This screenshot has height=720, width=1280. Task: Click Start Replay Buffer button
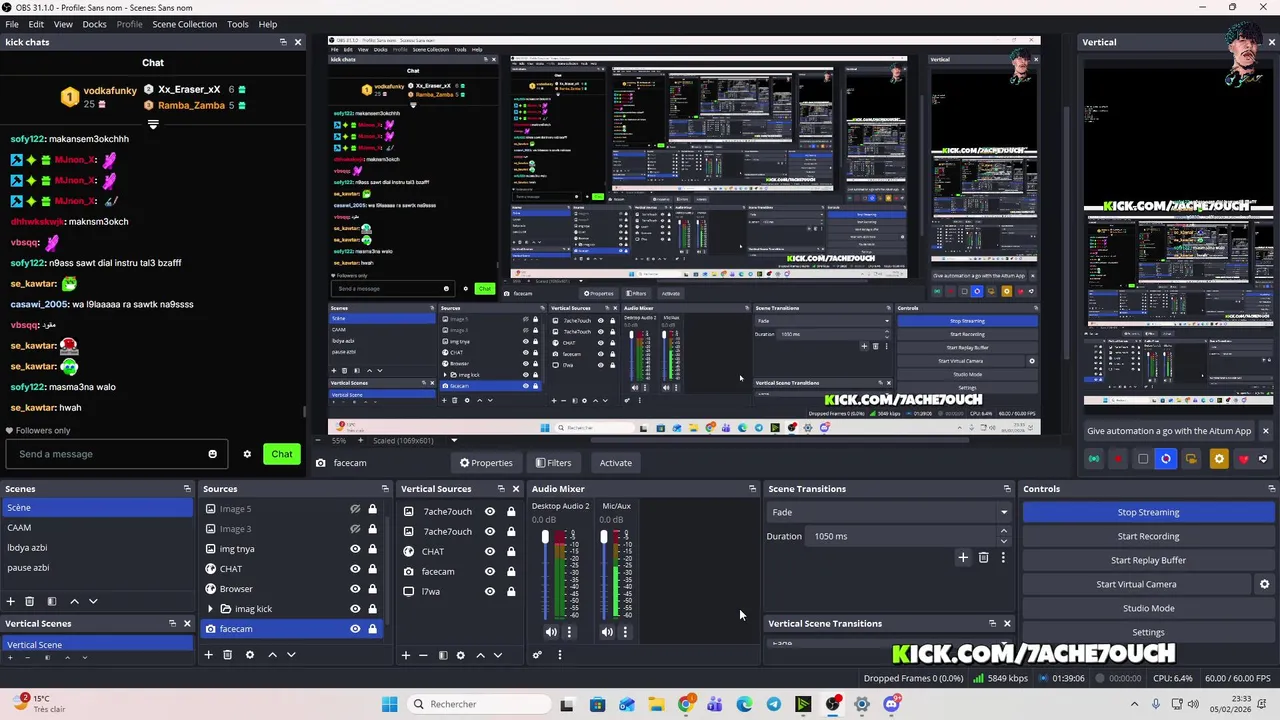(x=1148, y=560)
